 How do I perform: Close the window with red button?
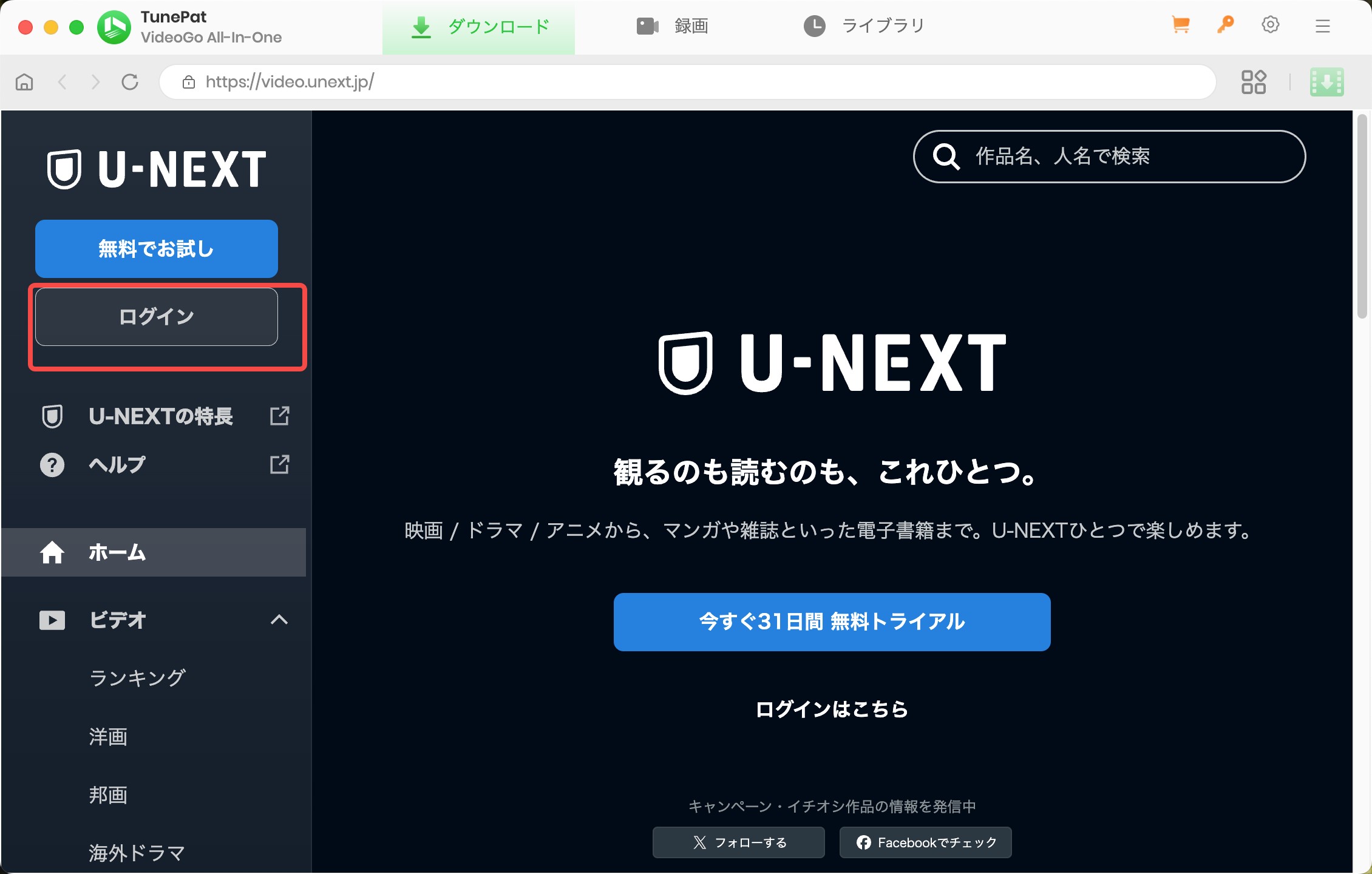[x=25, y=27]
